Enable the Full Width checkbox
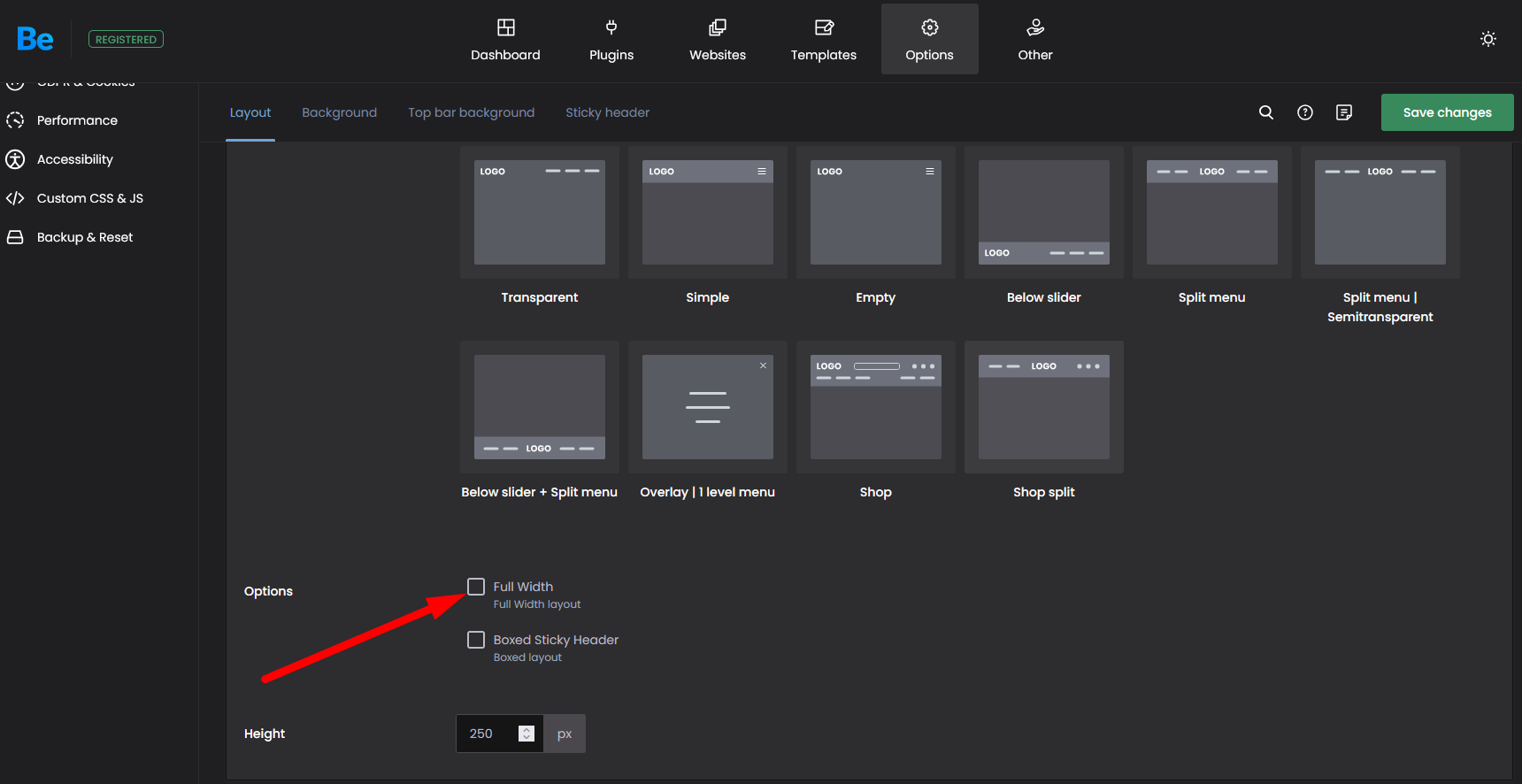The image size is (1522, 784). tap(476, 587)
